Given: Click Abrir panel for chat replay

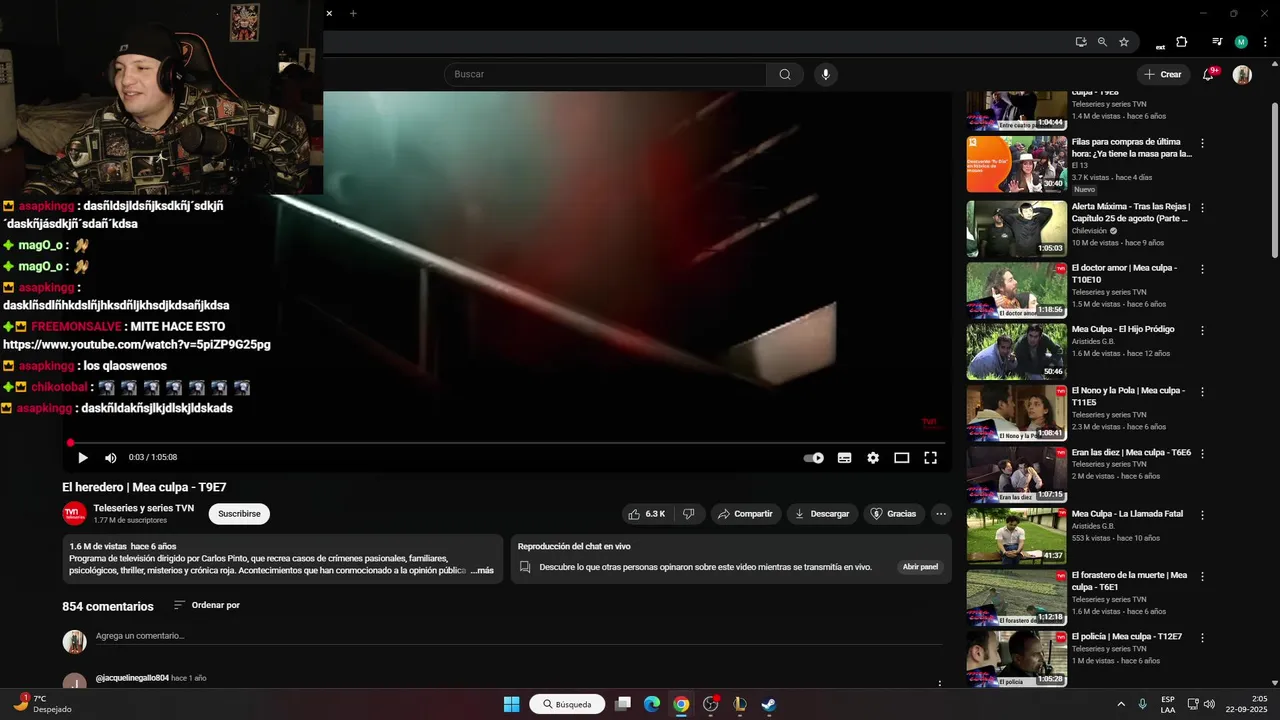Looking at the screenshot, I should [920, 567].
